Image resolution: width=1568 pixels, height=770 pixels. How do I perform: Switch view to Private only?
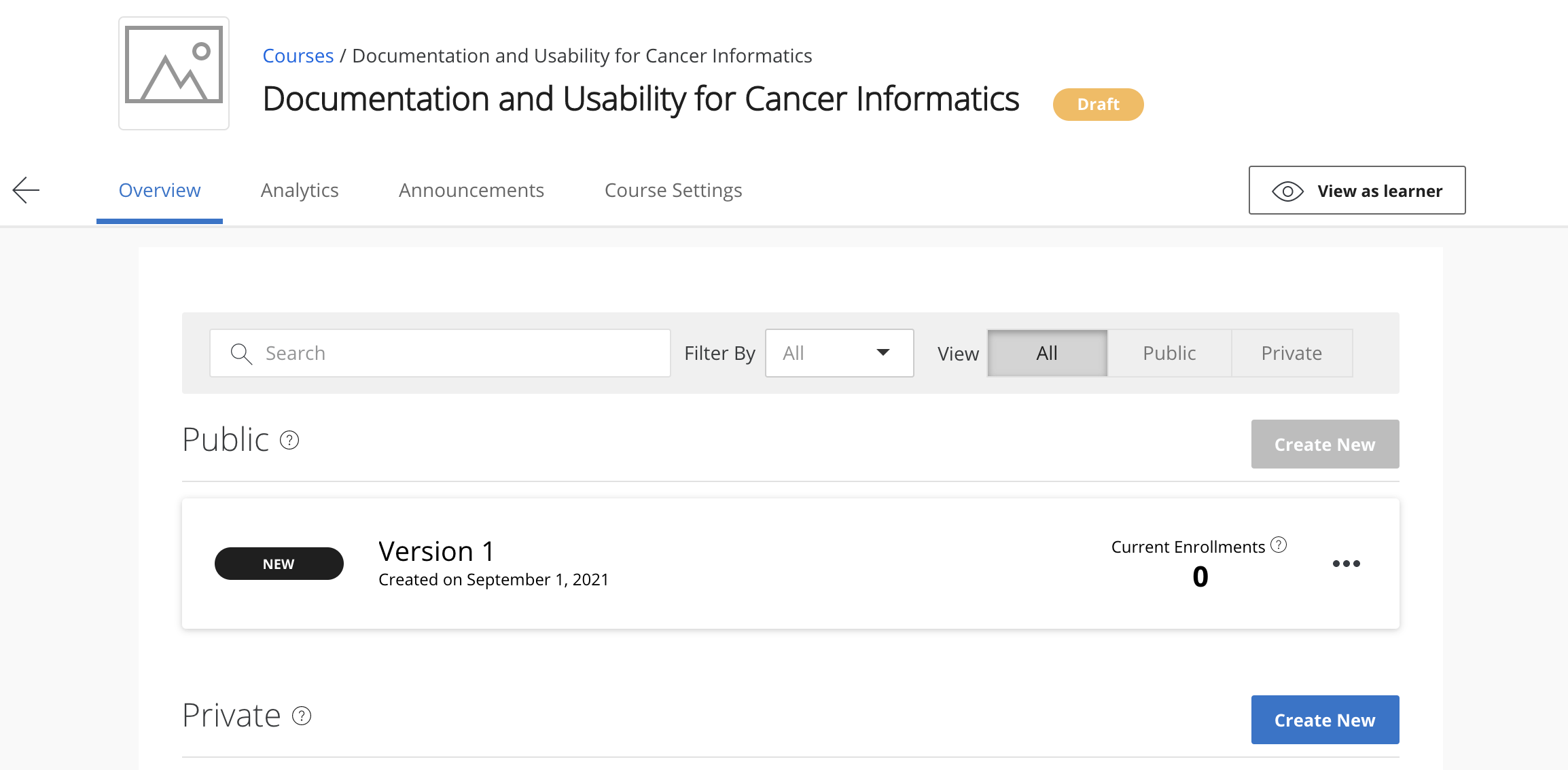[x=1291, y=353]
